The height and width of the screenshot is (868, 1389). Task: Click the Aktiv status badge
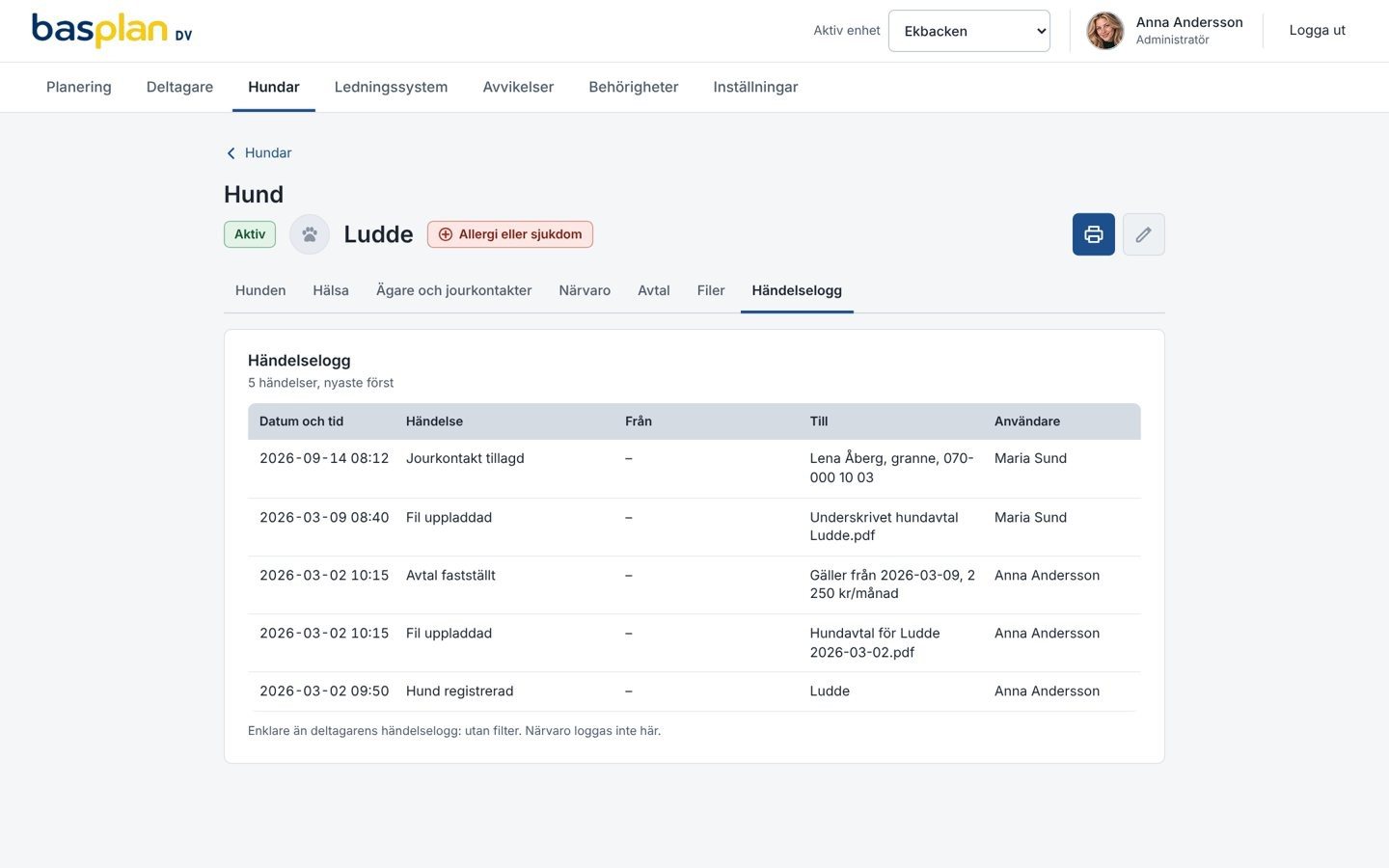point(250,234)
